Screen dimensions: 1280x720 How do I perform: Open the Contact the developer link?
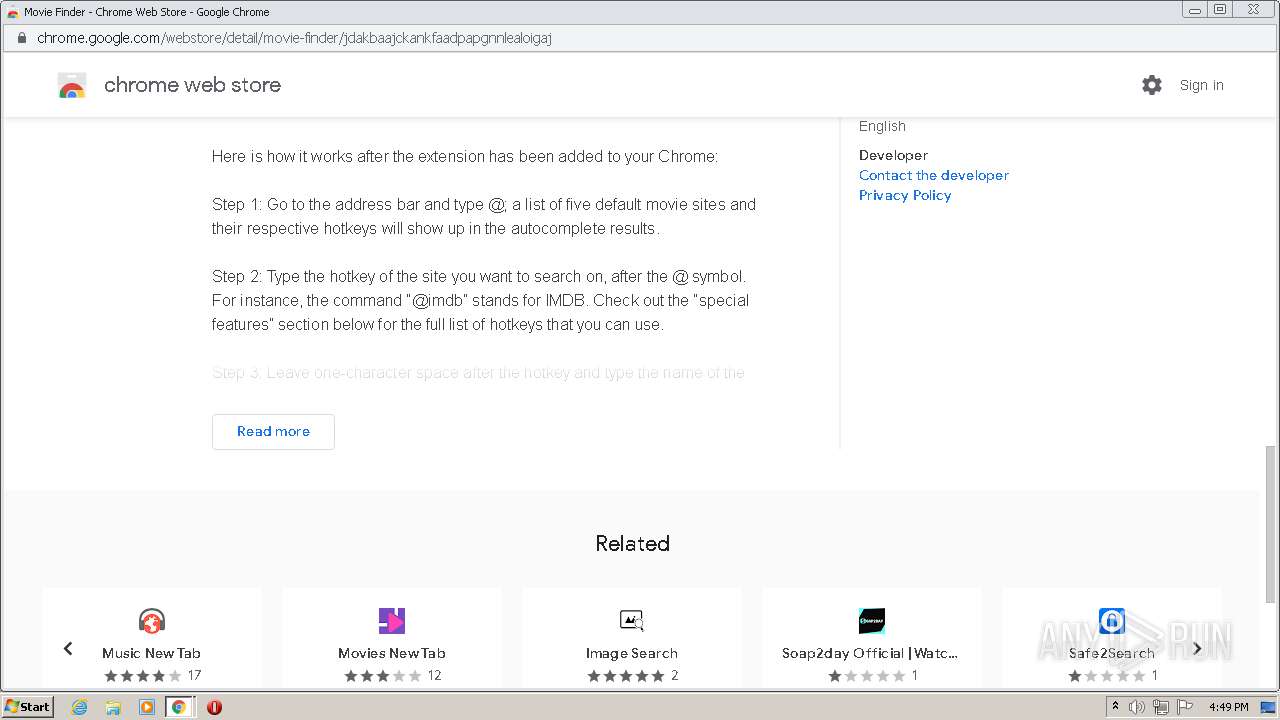click(934, 175)
